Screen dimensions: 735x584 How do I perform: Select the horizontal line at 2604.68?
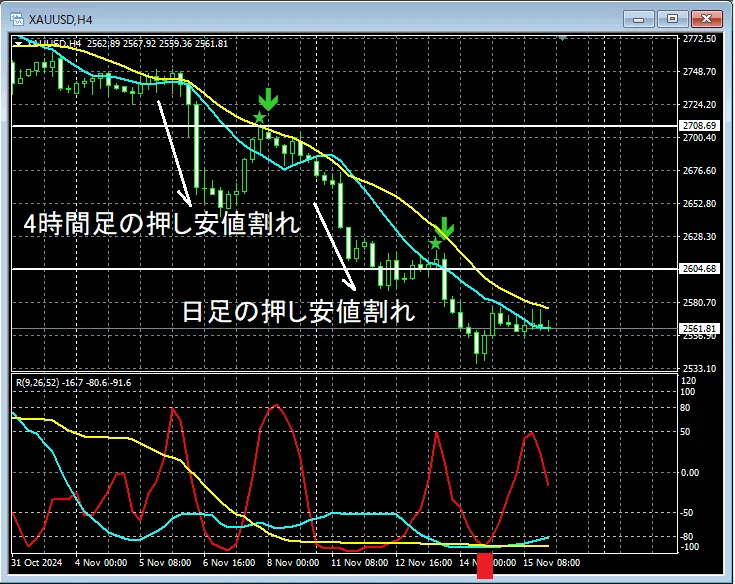(x=345, y=269)
